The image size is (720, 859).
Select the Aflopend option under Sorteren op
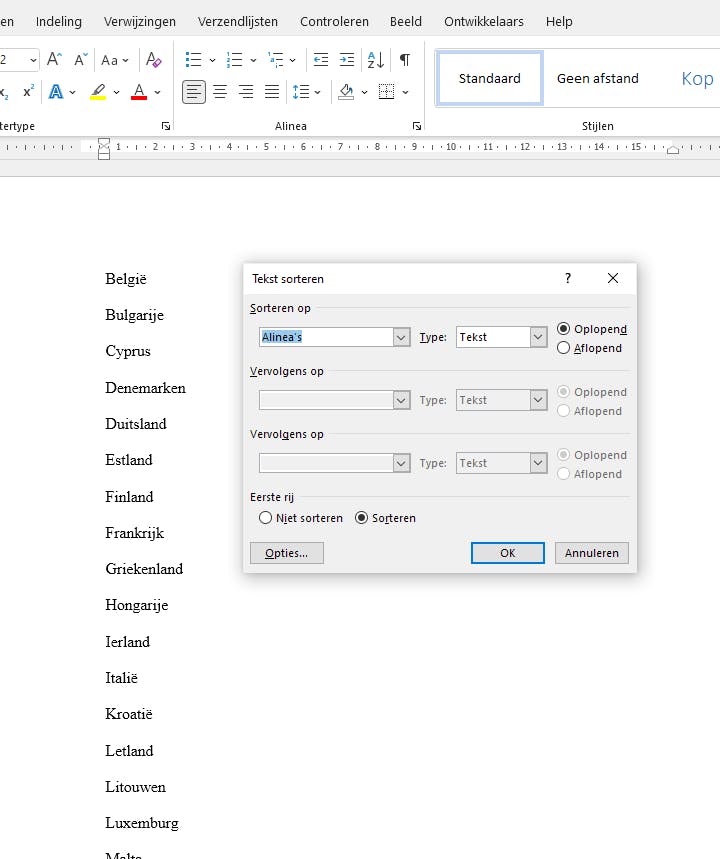click(564, 348)
